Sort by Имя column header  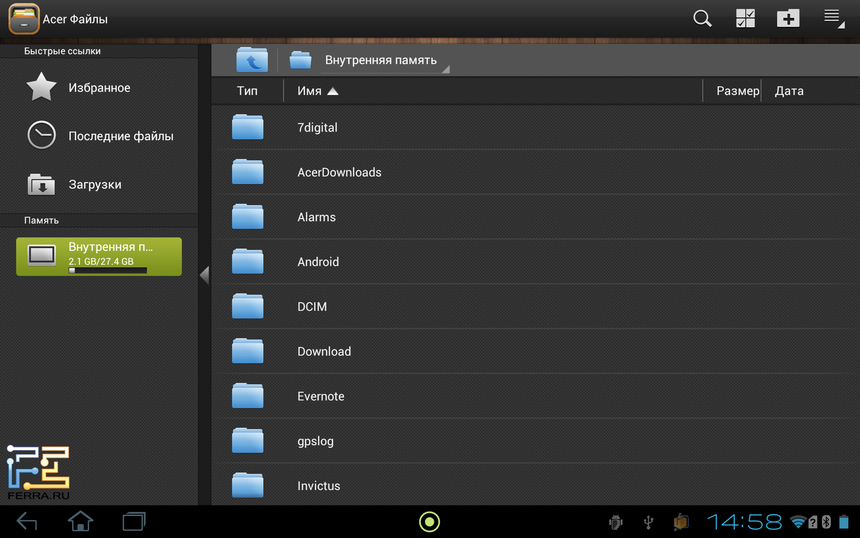click(x=309, y=91)
